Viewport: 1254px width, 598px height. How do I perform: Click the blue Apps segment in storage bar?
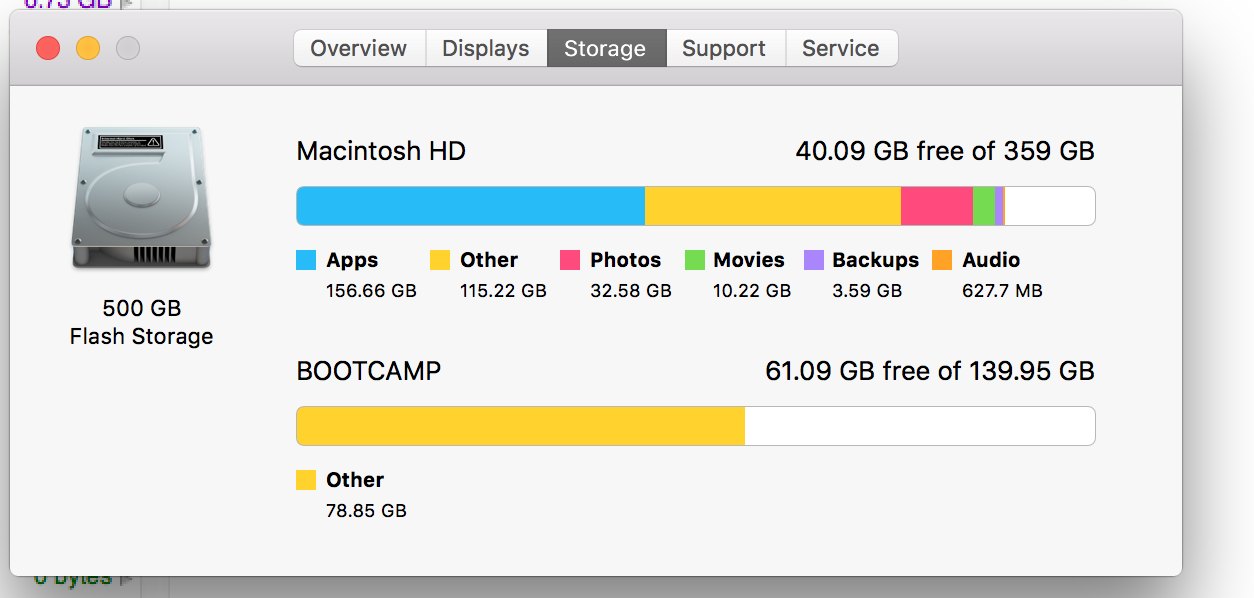coord(470,206)
